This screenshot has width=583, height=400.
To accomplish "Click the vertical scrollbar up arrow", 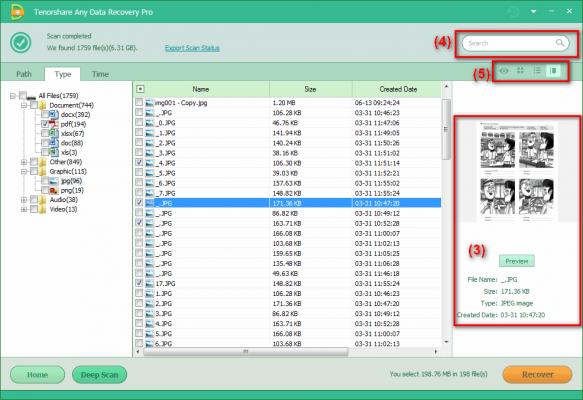I will [447, 87].
